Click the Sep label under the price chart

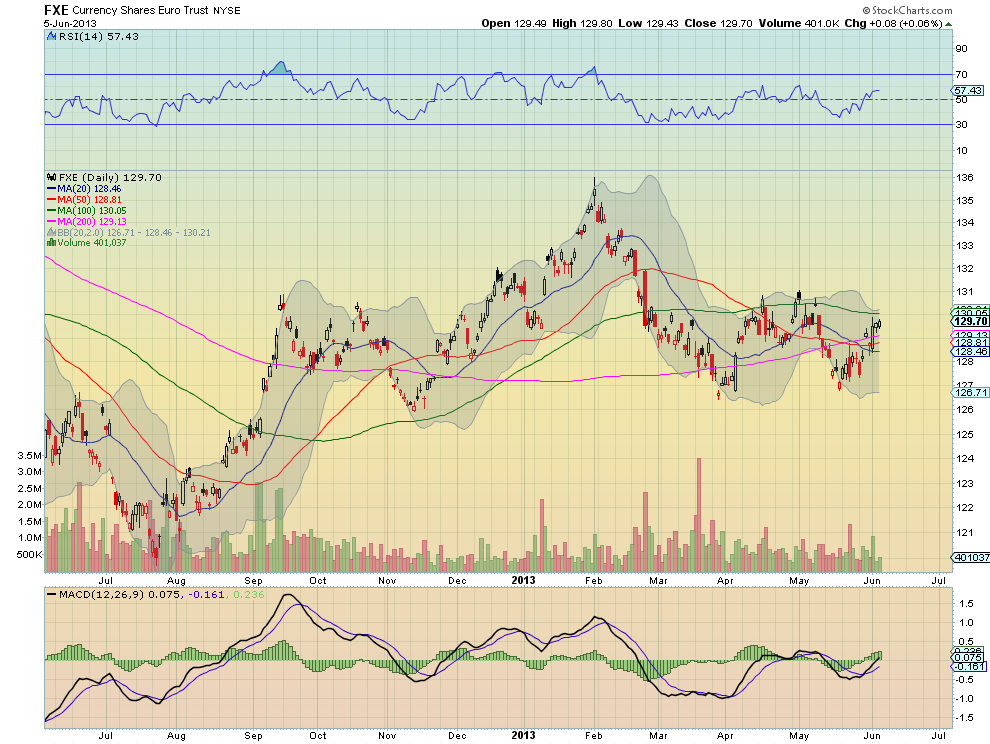tap(253, 580)
